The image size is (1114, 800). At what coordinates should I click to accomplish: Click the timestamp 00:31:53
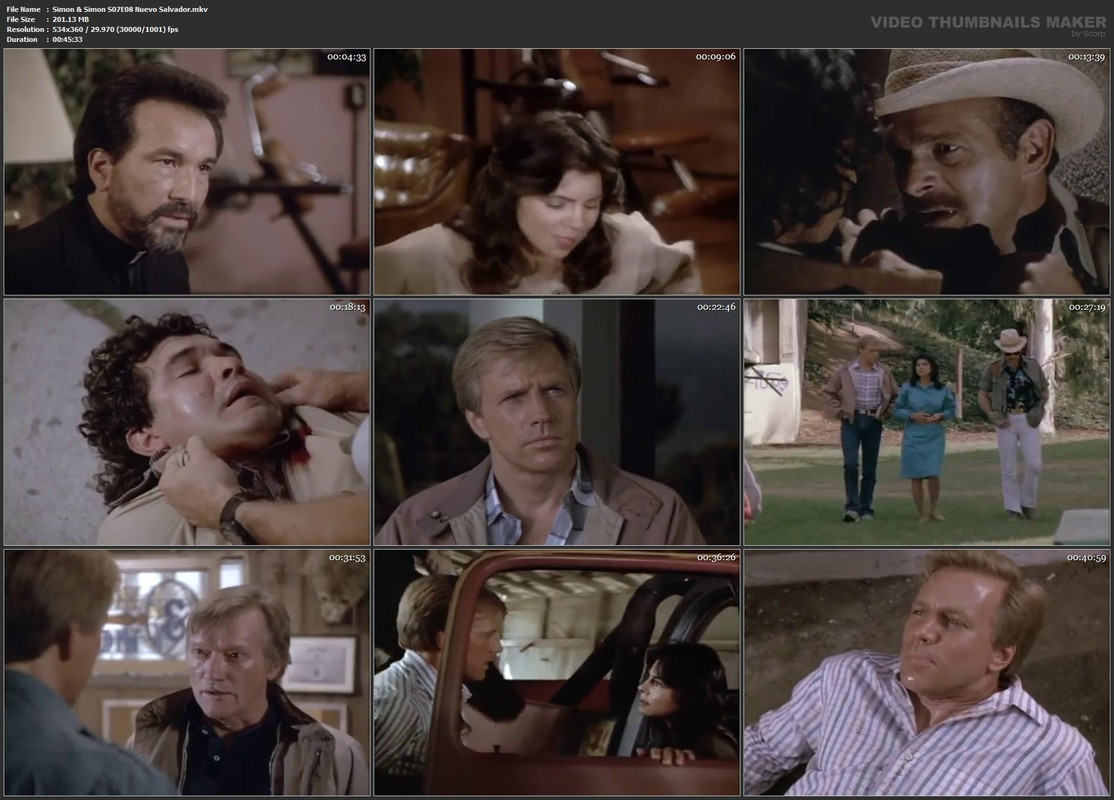click(x=347, y=558)
